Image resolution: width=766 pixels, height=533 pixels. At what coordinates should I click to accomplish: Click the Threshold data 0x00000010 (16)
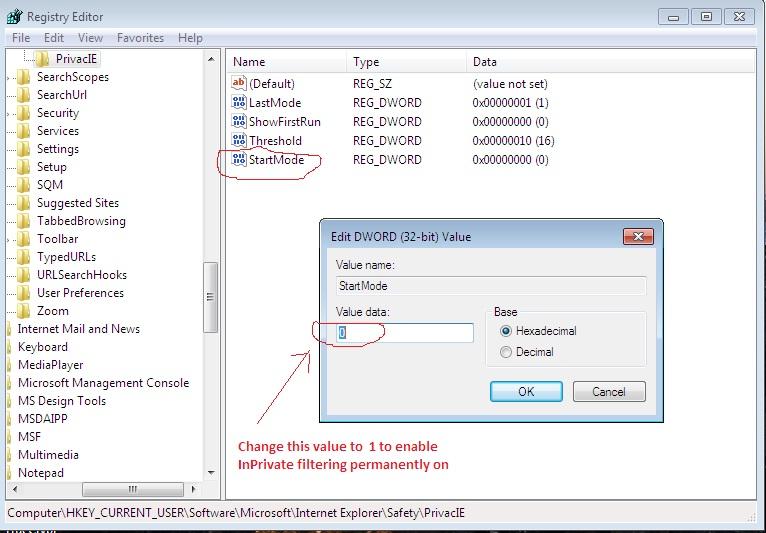click(513, 141)
